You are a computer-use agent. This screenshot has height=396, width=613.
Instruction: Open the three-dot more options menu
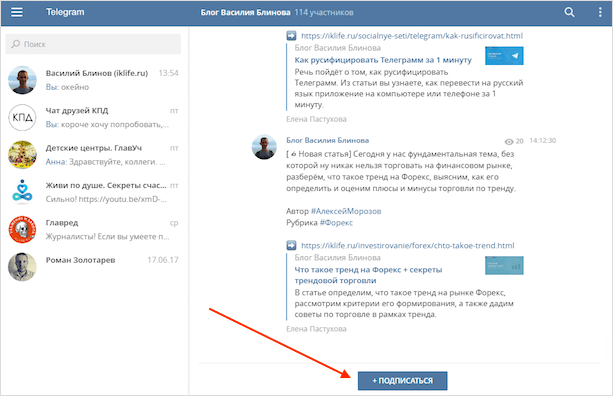(x=600, y=12)
